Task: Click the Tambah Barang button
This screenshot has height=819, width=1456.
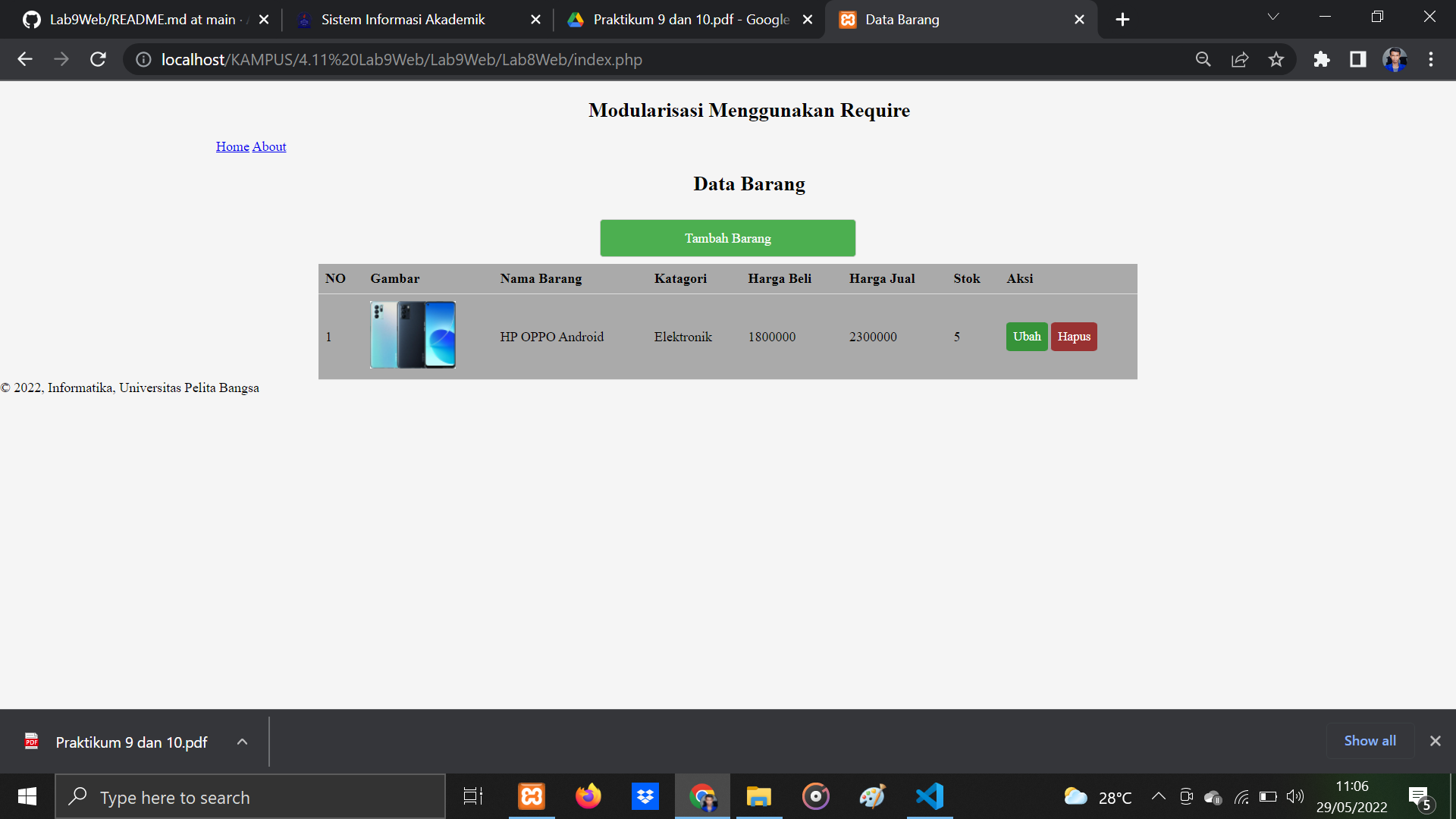Action: [727, 237]
